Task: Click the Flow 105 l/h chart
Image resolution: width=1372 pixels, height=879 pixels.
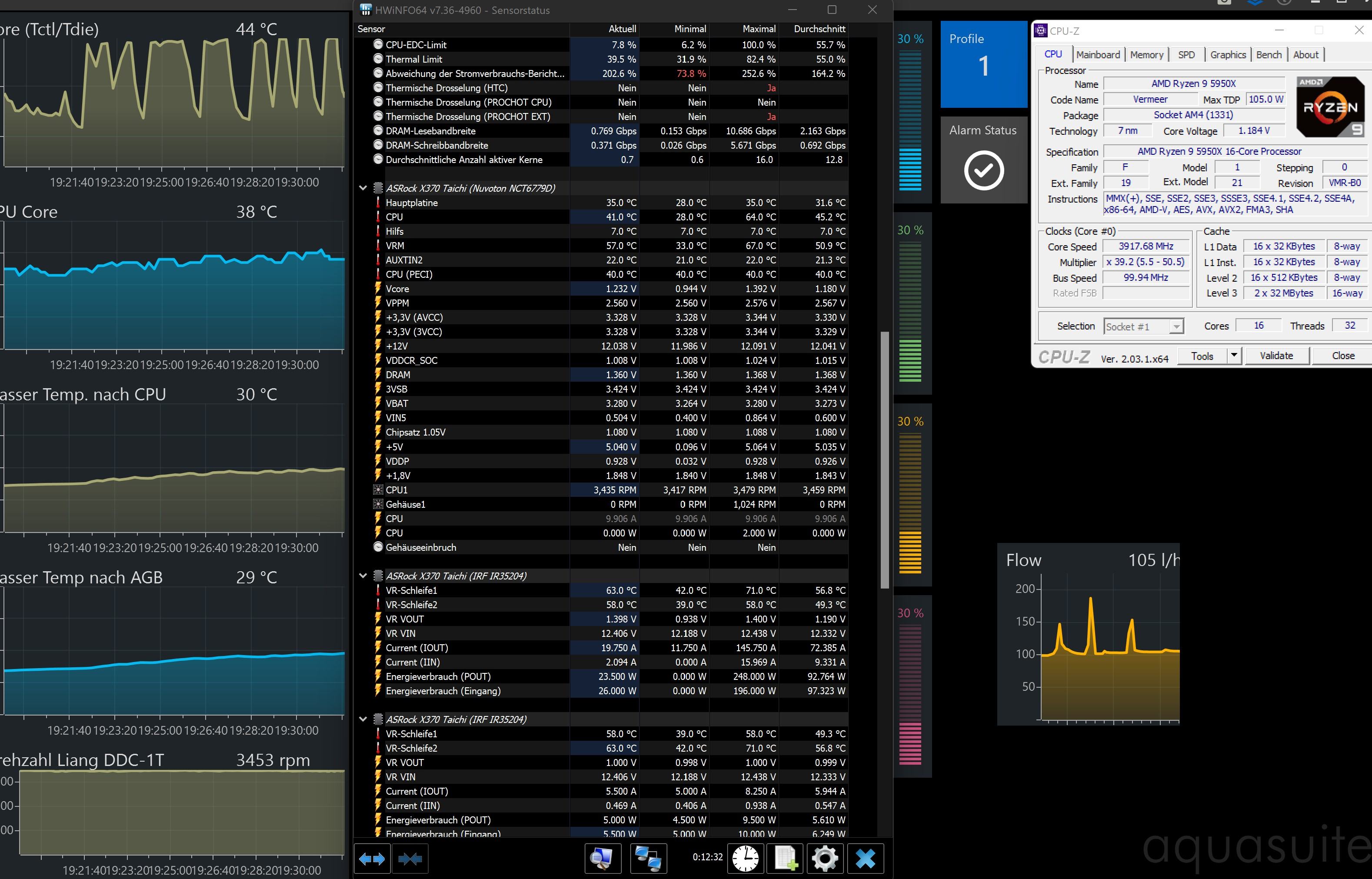Action: [x=1089, y=634]
